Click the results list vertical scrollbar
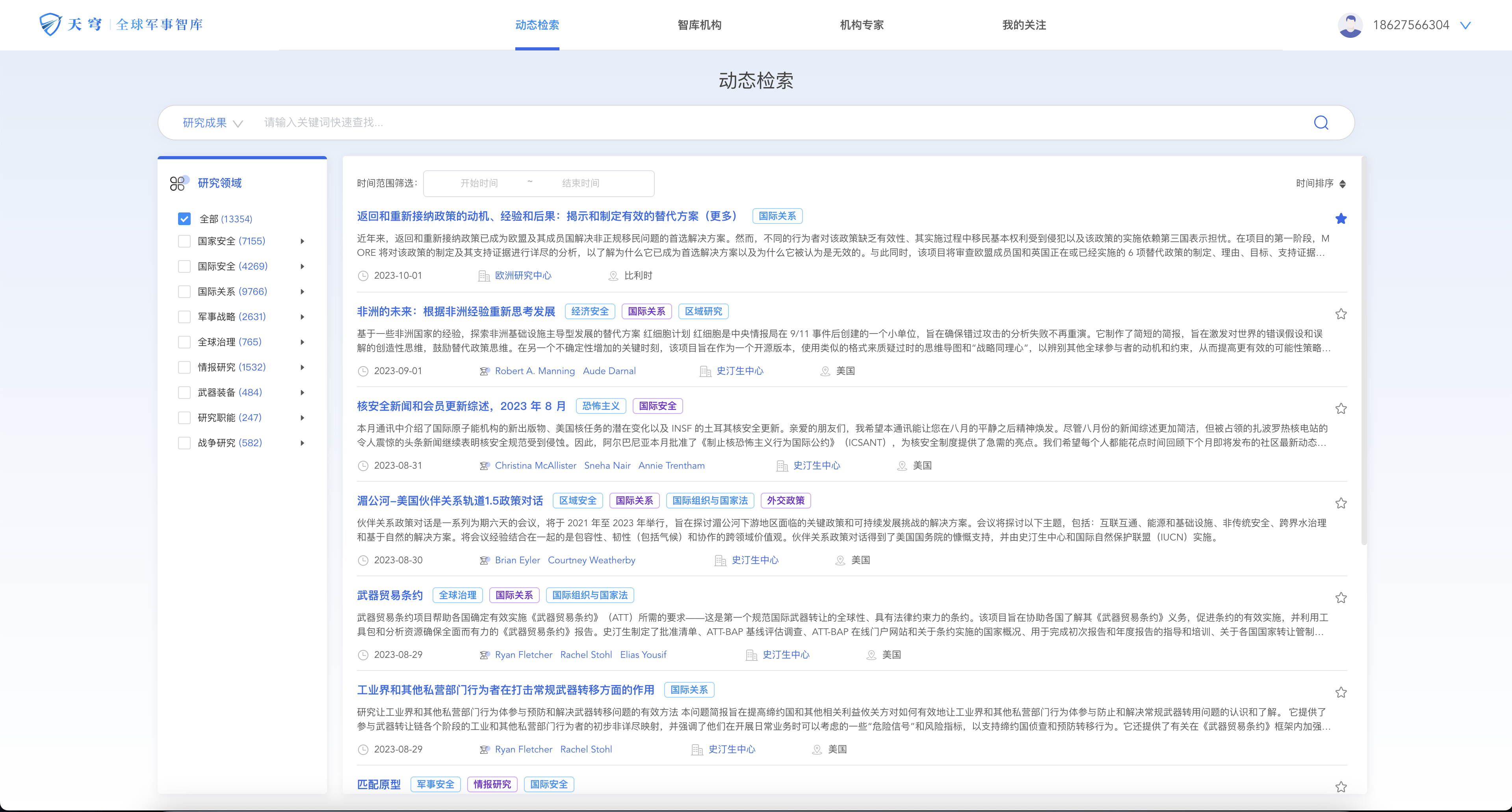This screenshot has height=812, width=1512. click(1363, 351)
